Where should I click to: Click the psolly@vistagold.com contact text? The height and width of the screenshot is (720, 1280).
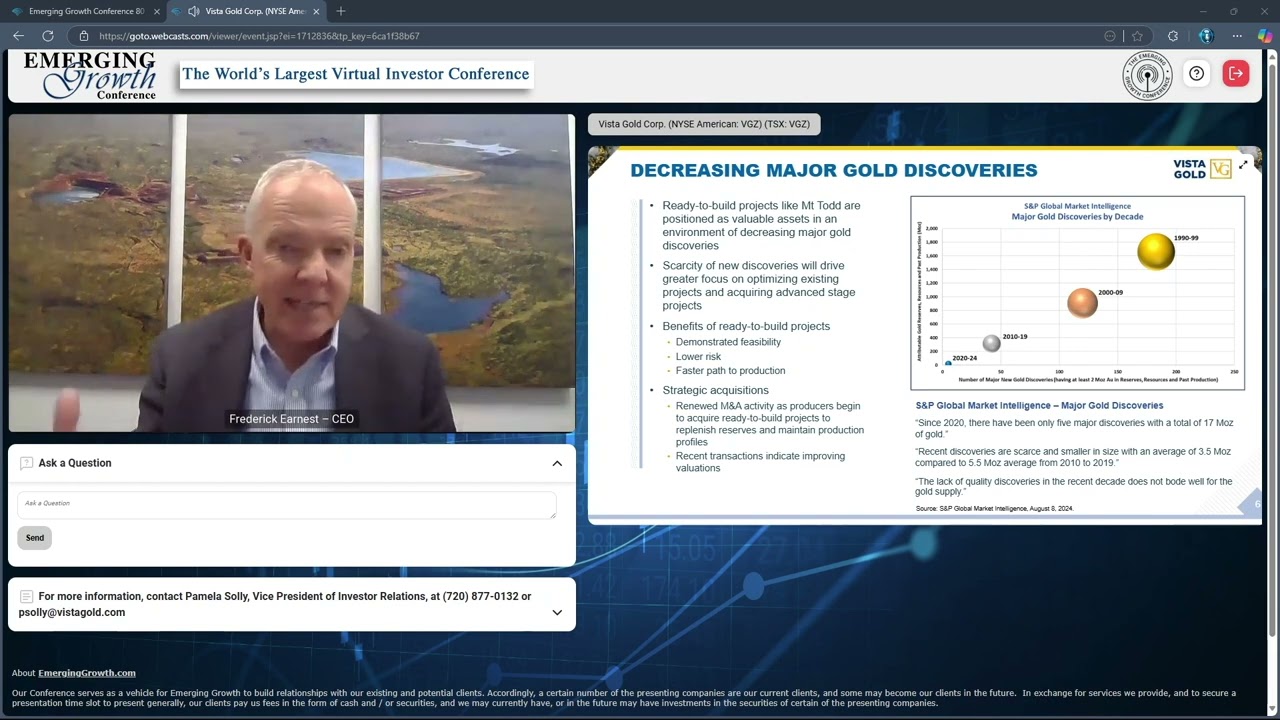click(72, 612)
